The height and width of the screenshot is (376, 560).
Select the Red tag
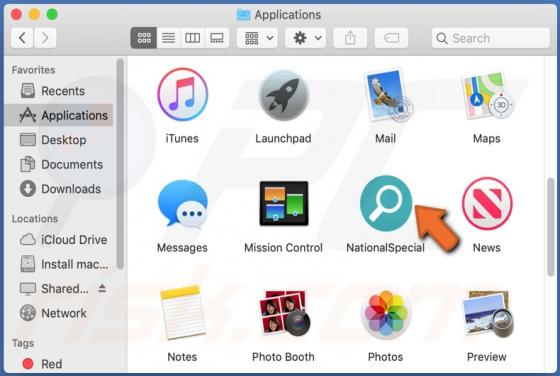coord(59,364)
